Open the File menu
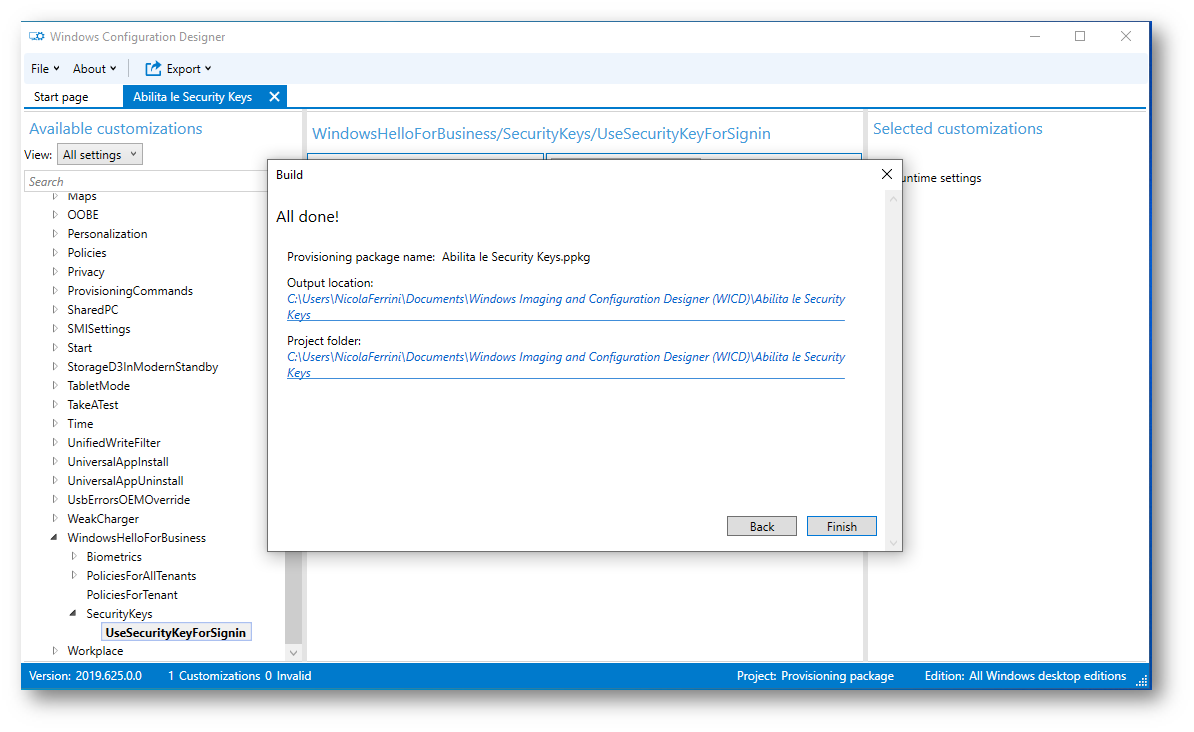The width and height of the screenshot is (1194, 732). [45, 69]
